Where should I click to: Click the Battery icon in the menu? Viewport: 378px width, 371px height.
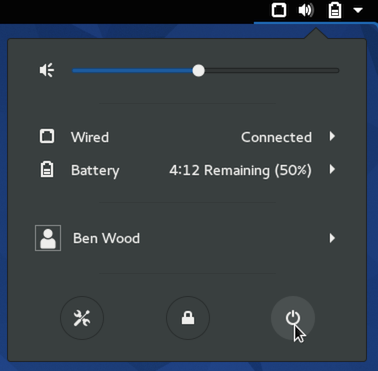47,169
